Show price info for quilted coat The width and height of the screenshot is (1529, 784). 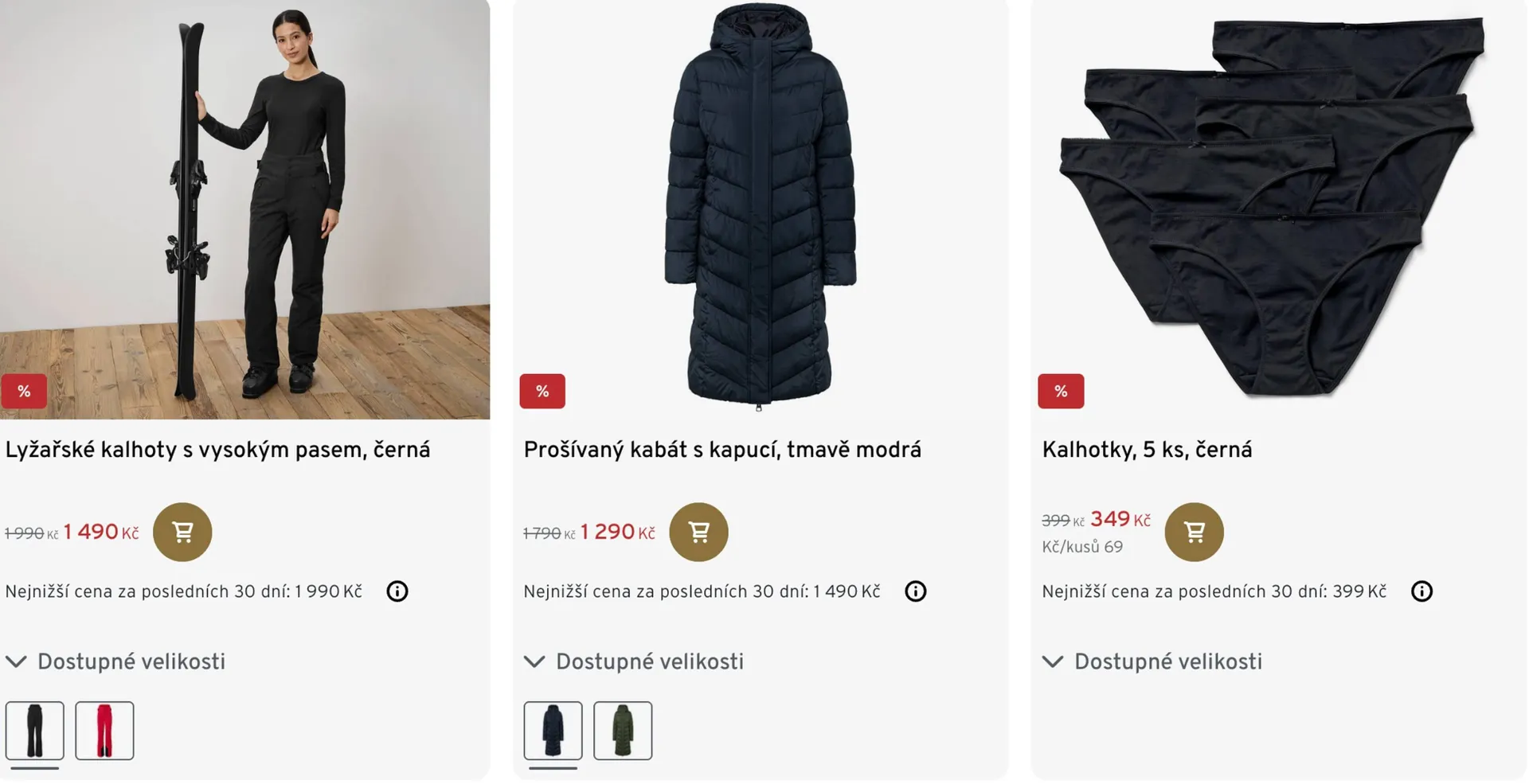pyautogui.click(x=915, y=591)
